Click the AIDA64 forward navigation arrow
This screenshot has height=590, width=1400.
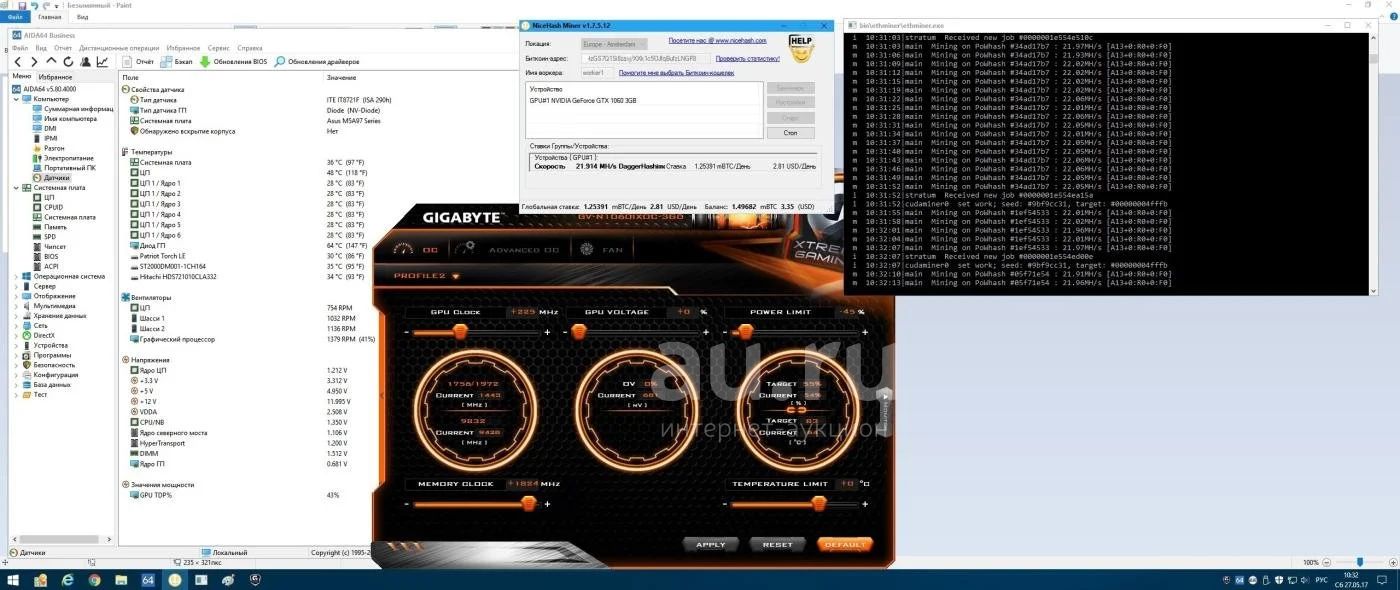click(34, 62)
